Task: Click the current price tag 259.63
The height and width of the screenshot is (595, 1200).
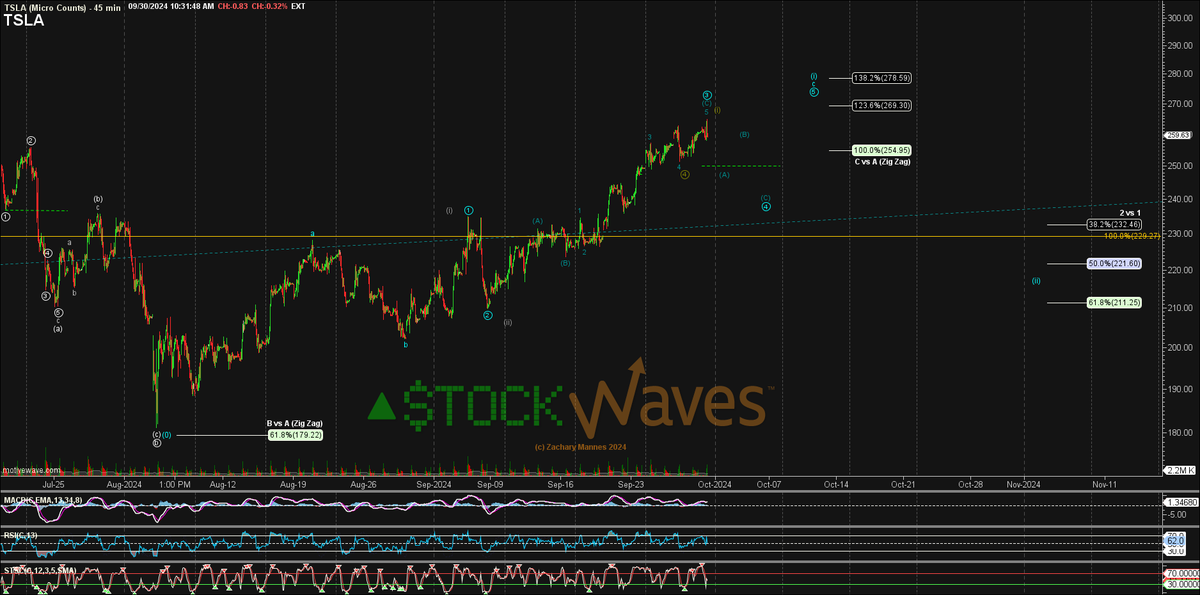Action: 1178,135
